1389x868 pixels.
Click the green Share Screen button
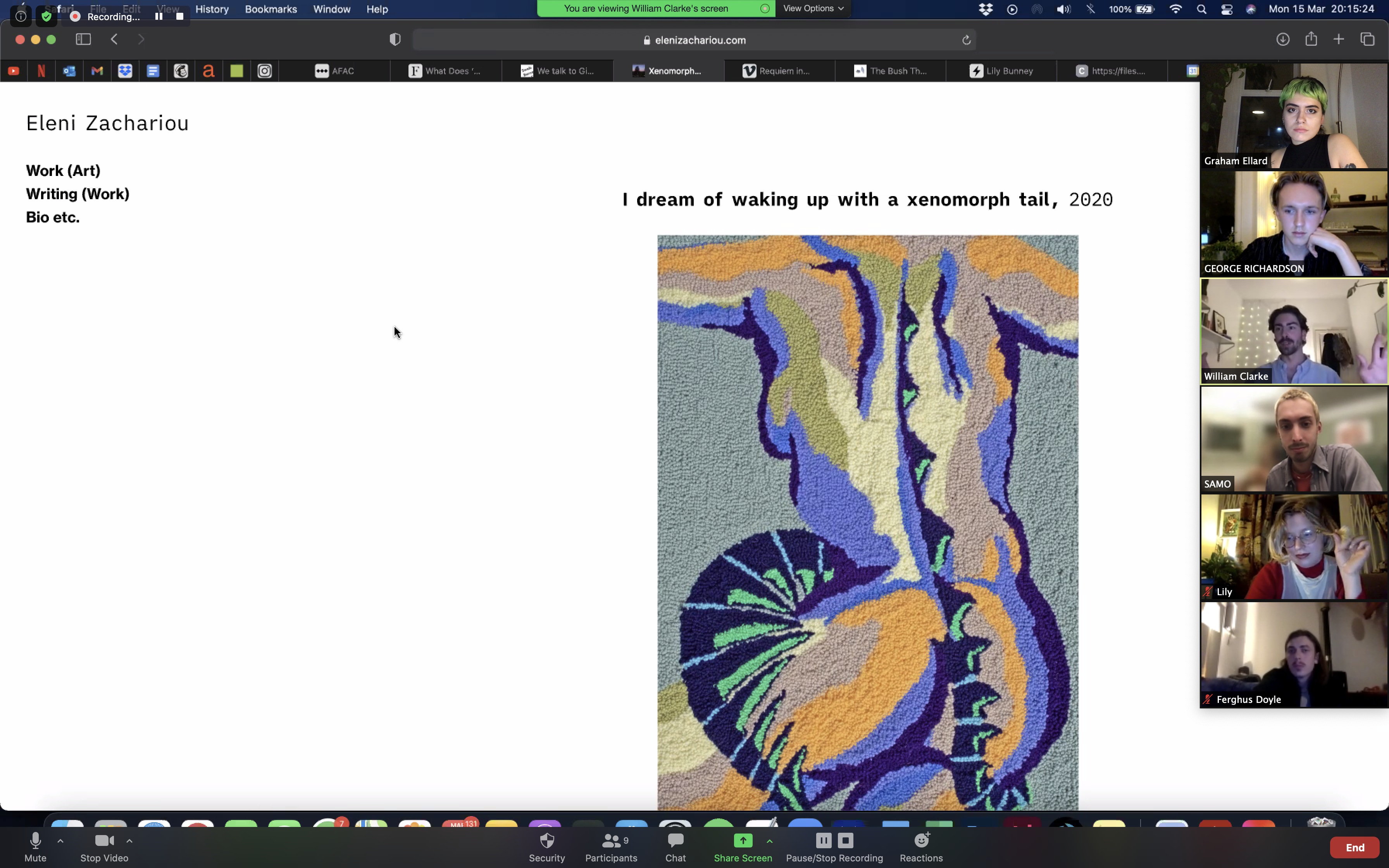coord(742,847)
